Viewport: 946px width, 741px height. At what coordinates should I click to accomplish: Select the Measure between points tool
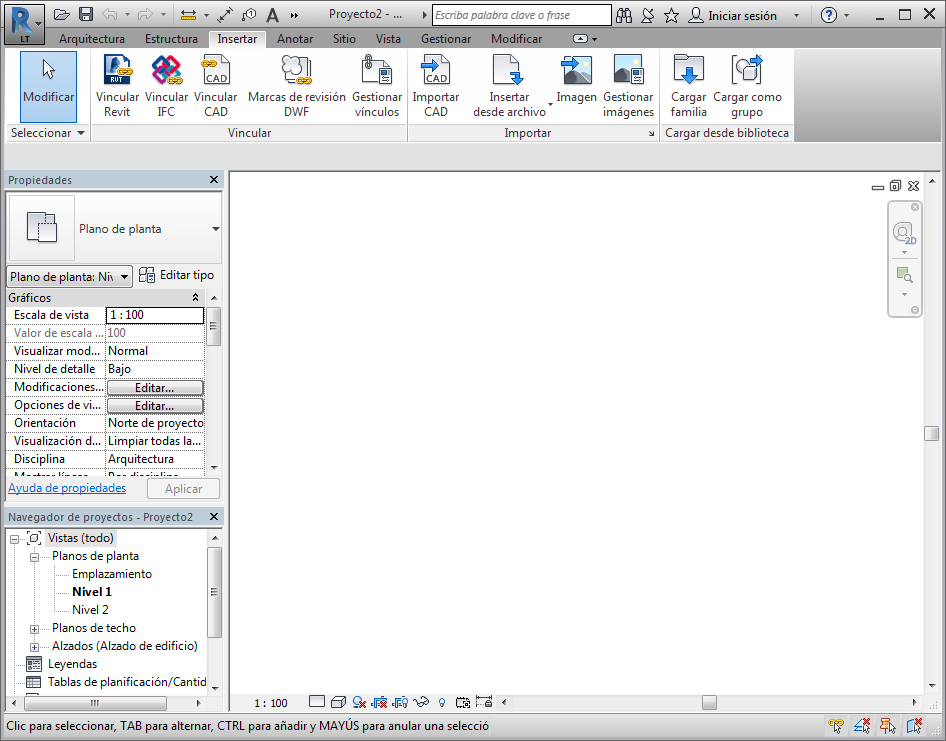pos(189,15)
